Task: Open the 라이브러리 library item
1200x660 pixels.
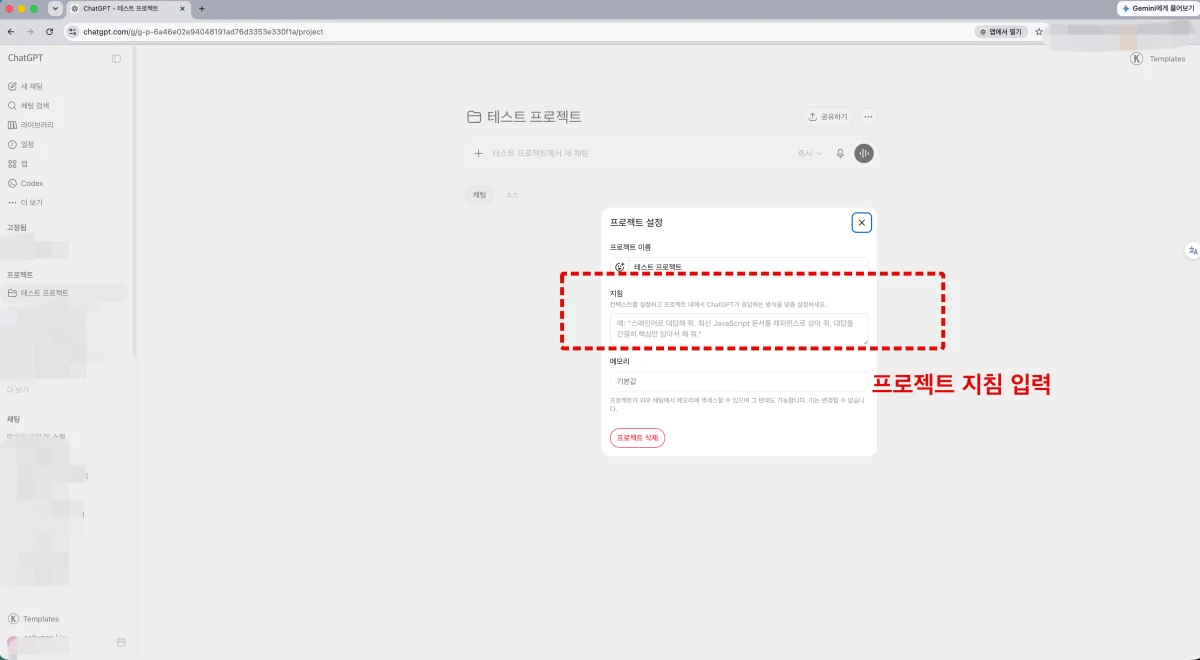Action: tap(30, 125)
